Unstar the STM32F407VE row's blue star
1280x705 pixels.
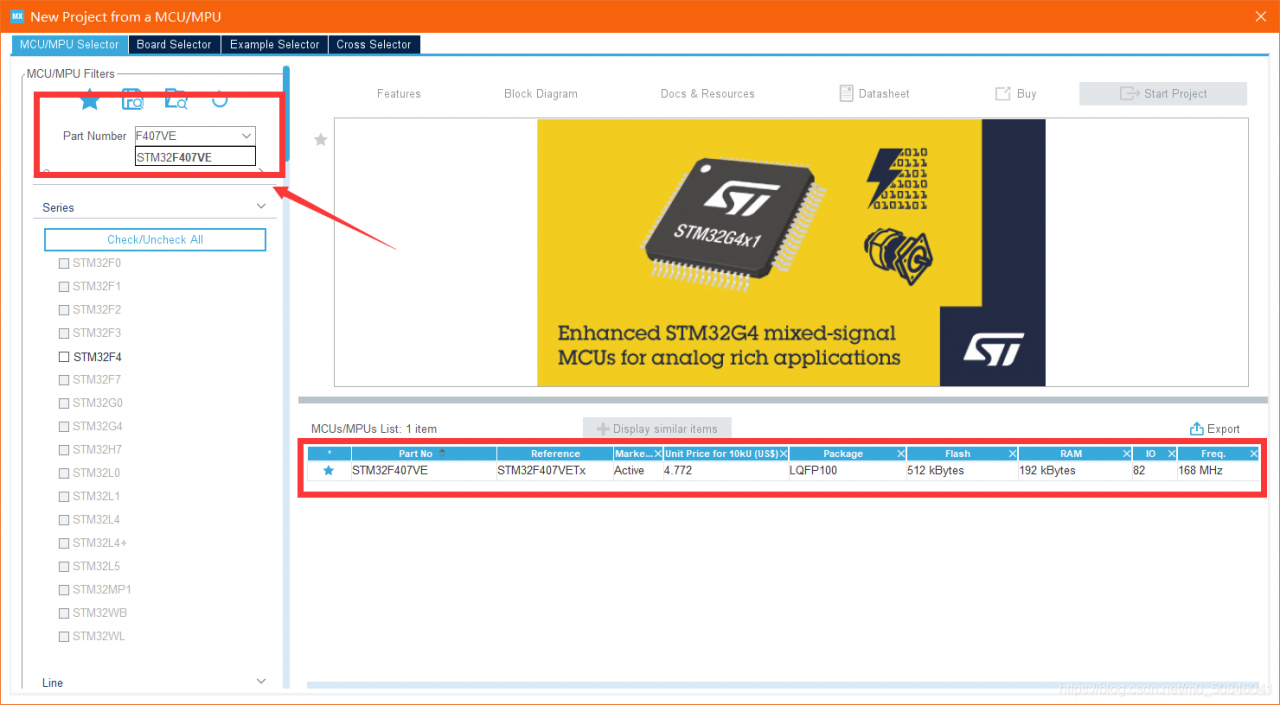pos(328,471)
